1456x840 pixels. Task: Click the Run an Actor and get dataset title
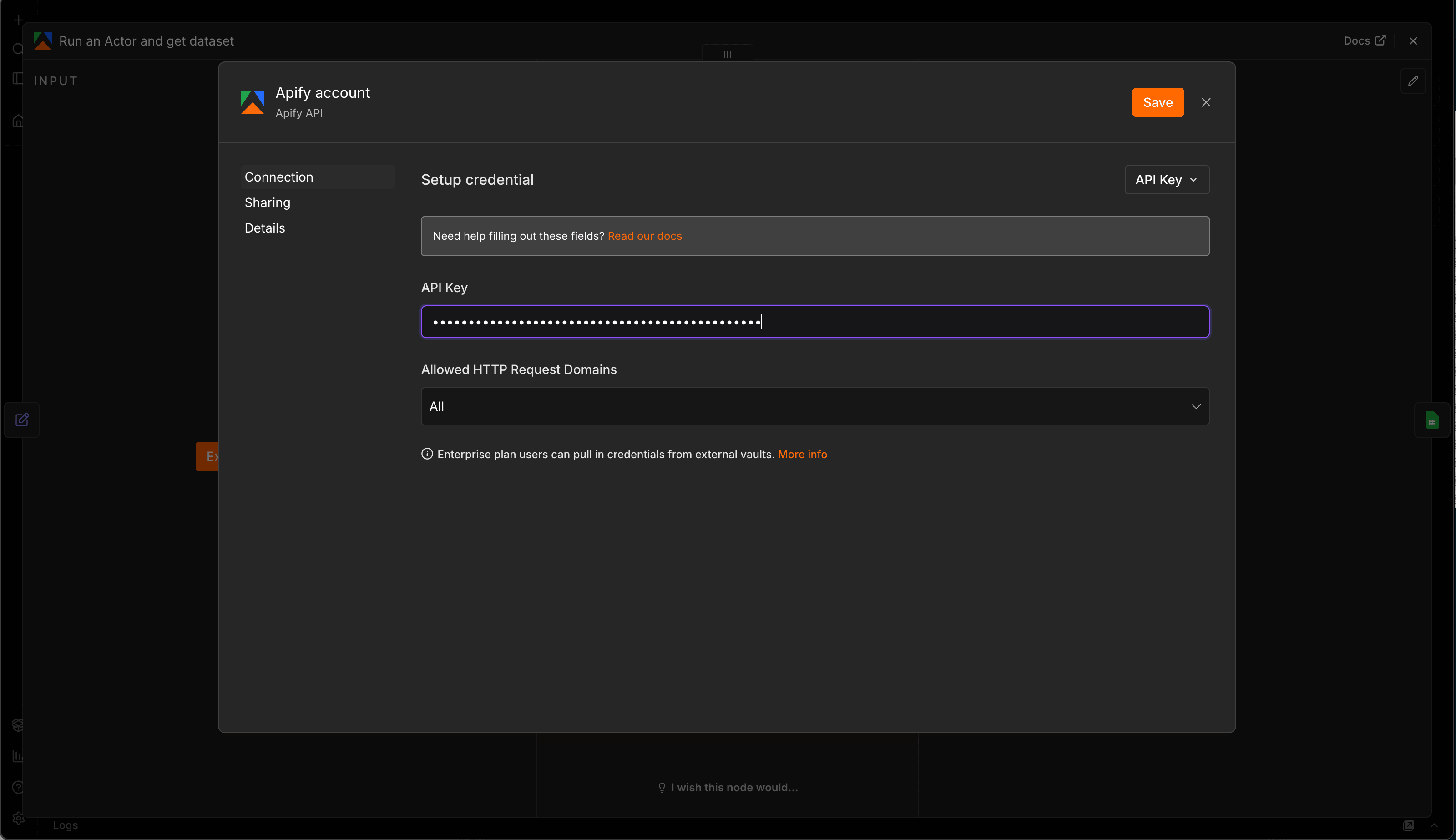point(147,41)
